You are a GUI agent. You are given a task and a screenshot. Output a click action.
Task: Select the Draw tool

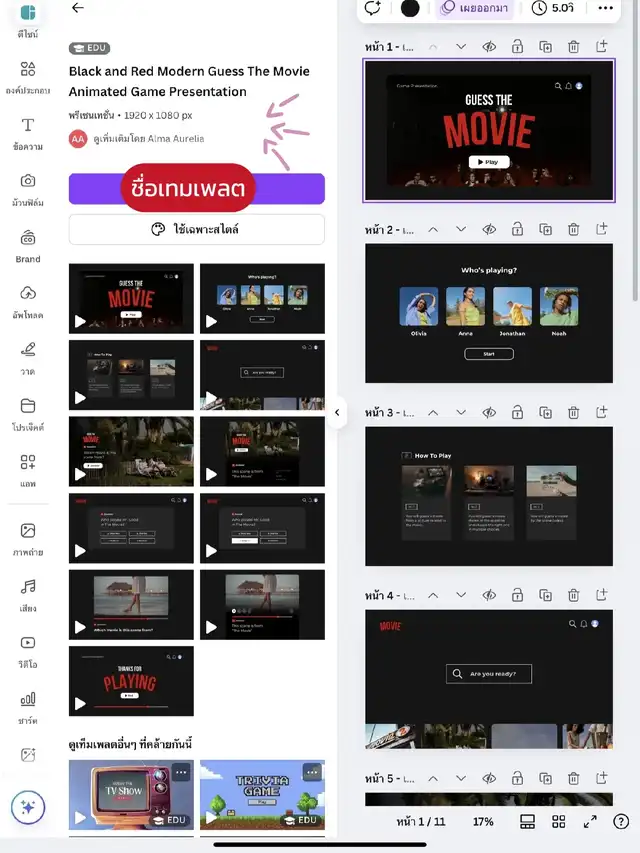coord(28,356)
